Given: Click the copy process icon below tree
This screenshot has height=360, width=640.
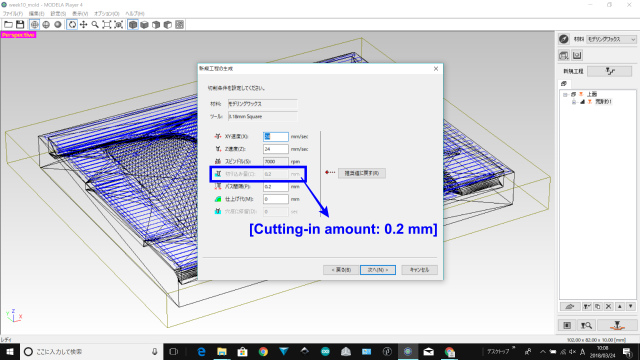Looking at the screenshot, I should (598, 306).
